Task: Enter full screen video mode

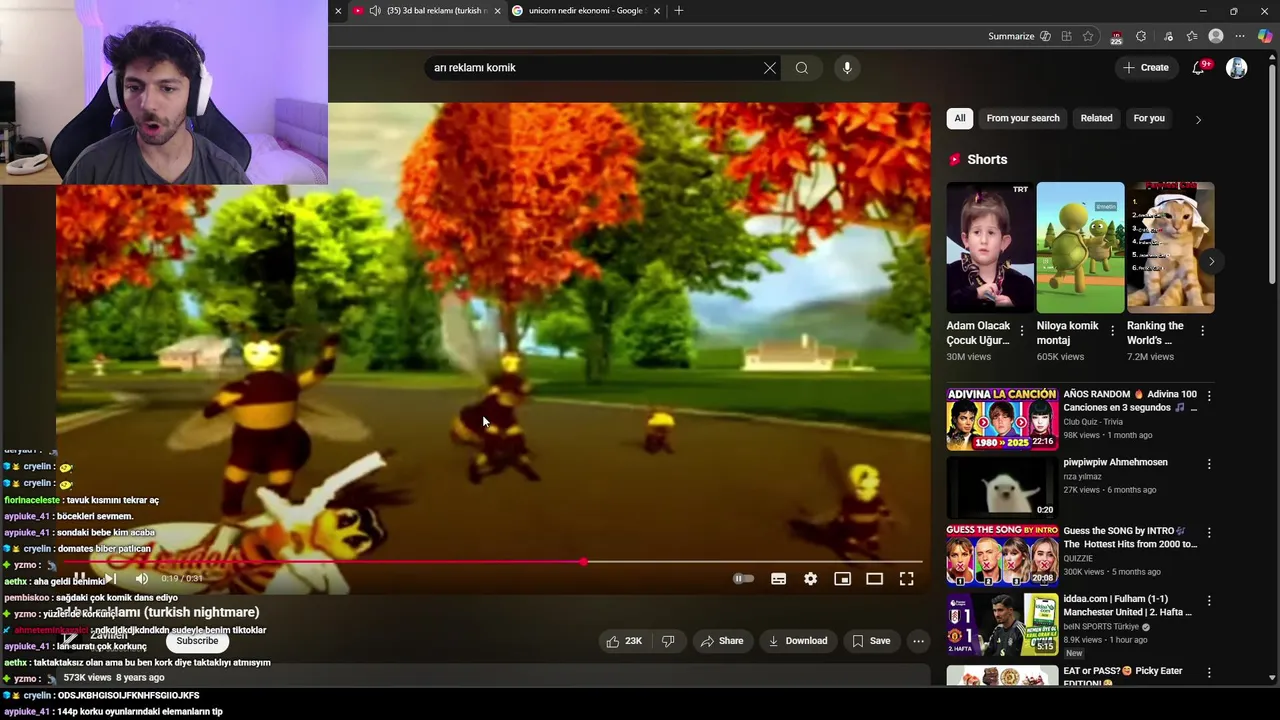Action: pyautogui.click(x=907, y=579)
